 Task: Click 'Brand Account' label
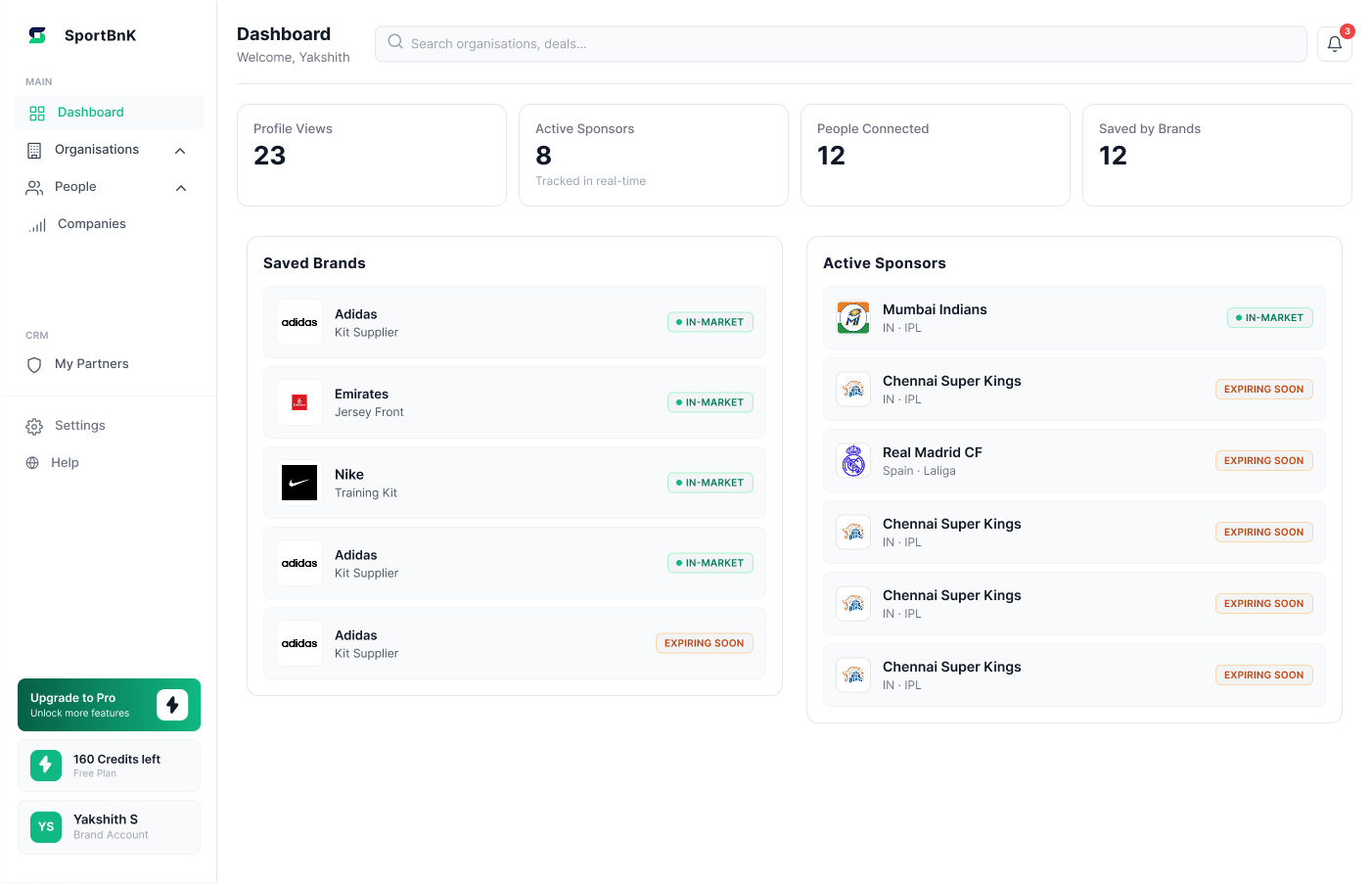click(111, 835)
